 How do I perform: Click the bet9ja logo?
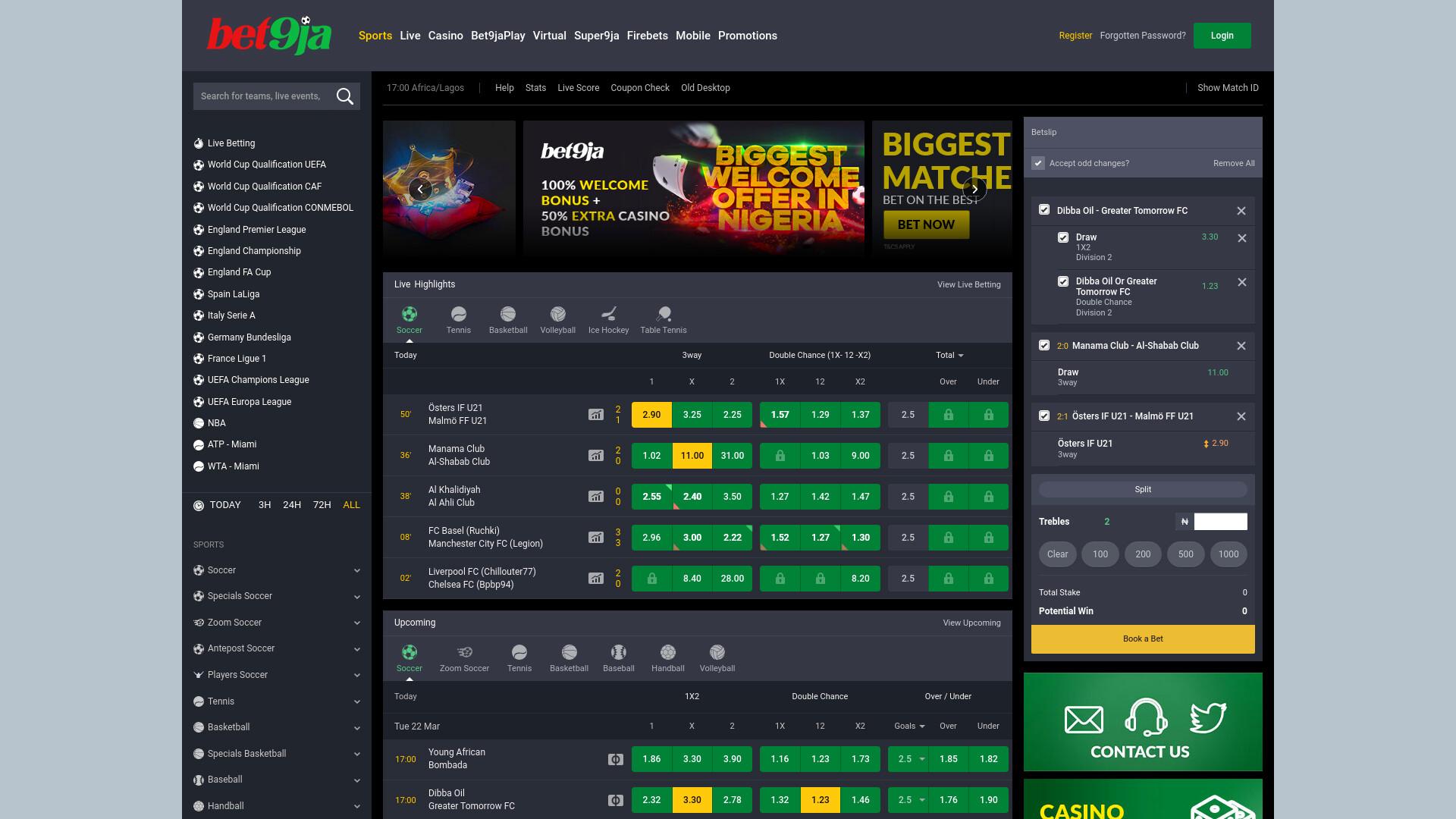[269, 36]
